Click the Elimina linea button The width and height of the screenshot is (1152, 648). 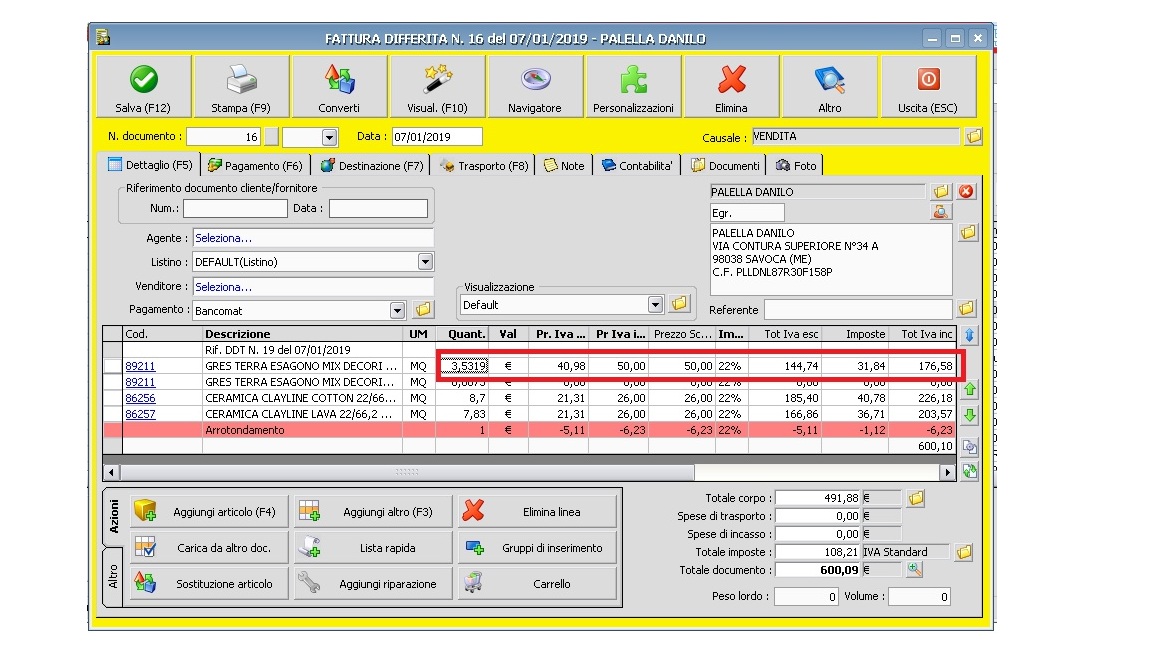pyautogui.click(x=537, y=512)
